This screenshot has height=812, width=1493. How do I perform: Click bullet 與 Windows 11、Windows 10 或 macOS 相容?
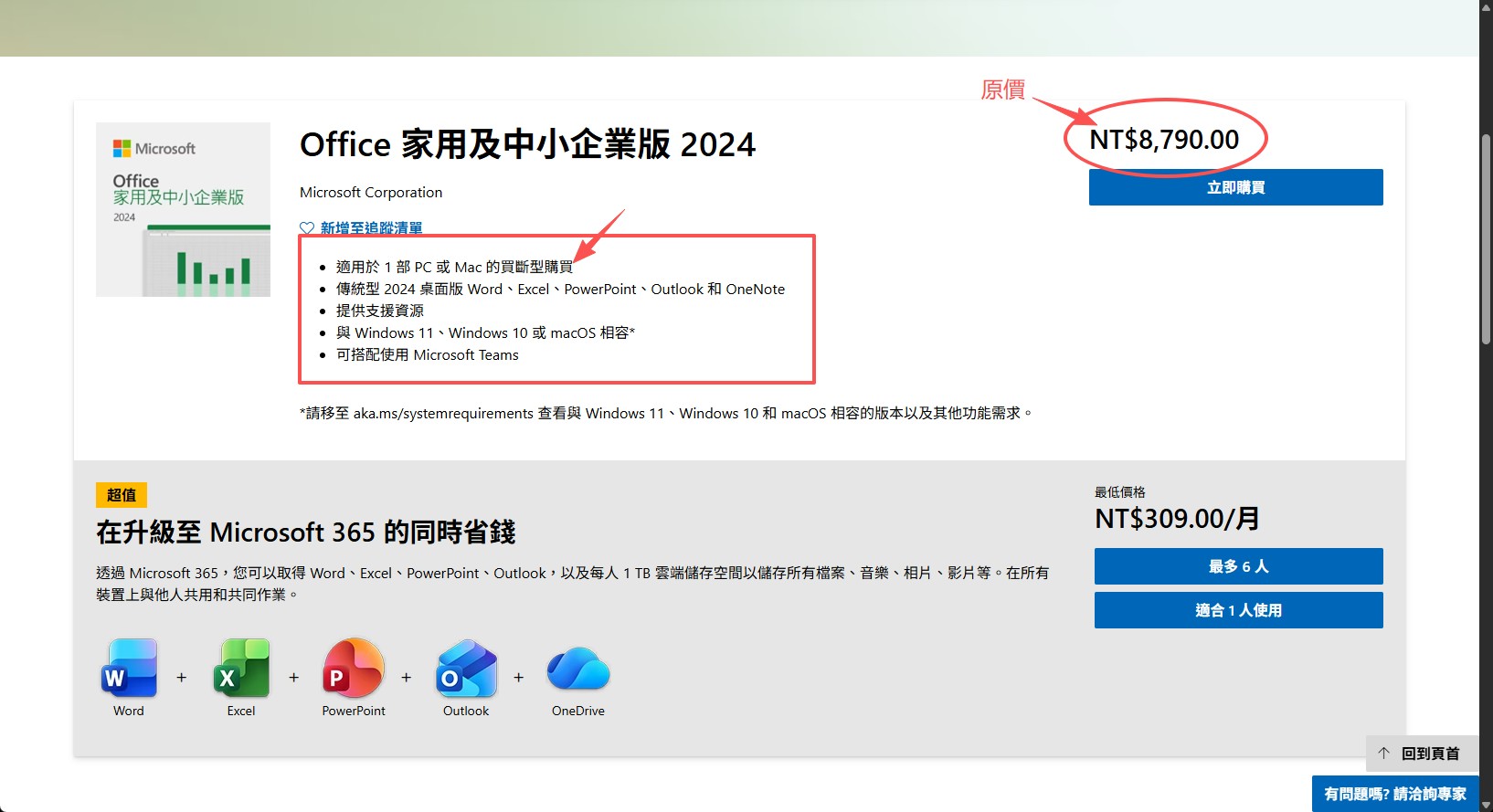(x=485, y=332)
